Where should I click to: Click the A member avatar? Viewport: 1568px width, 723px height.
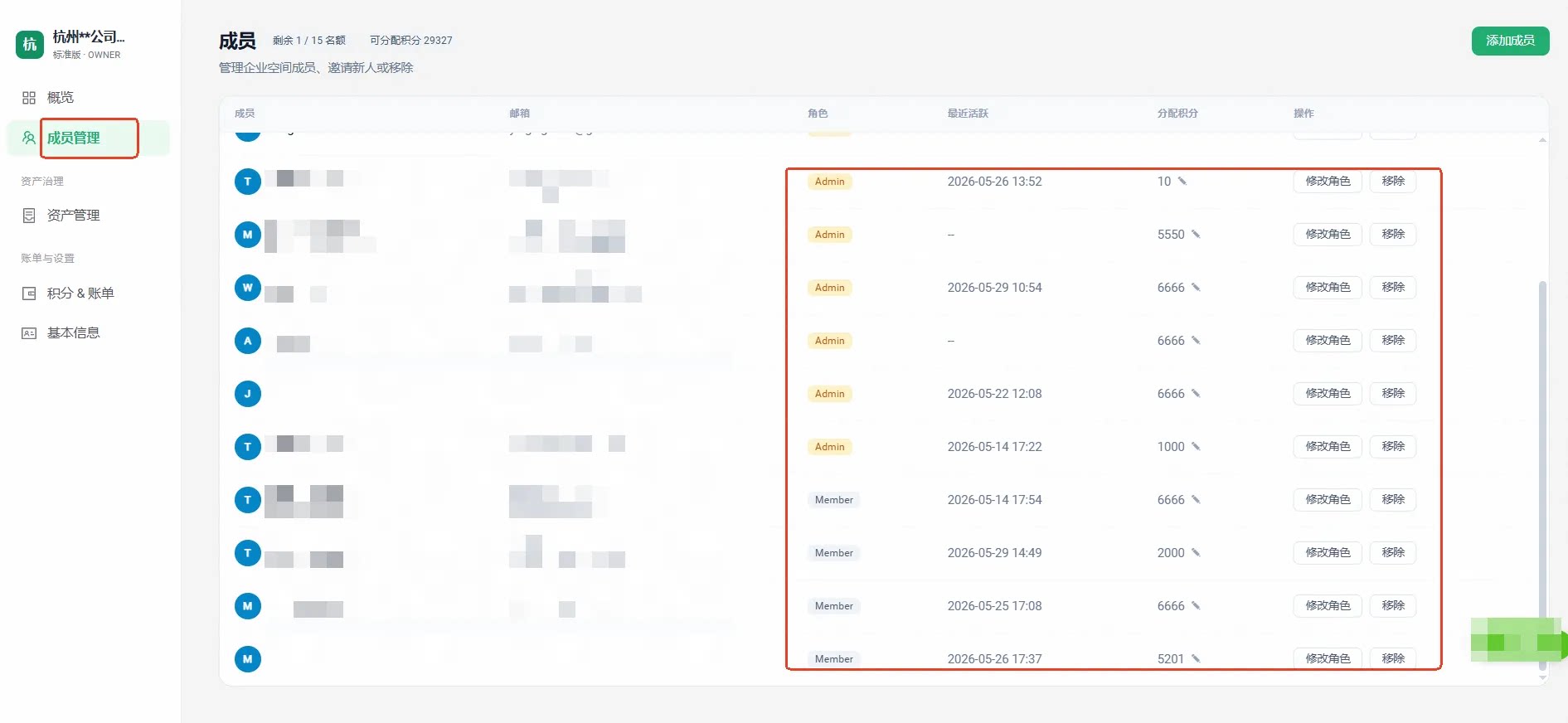[x=248, y=341]
